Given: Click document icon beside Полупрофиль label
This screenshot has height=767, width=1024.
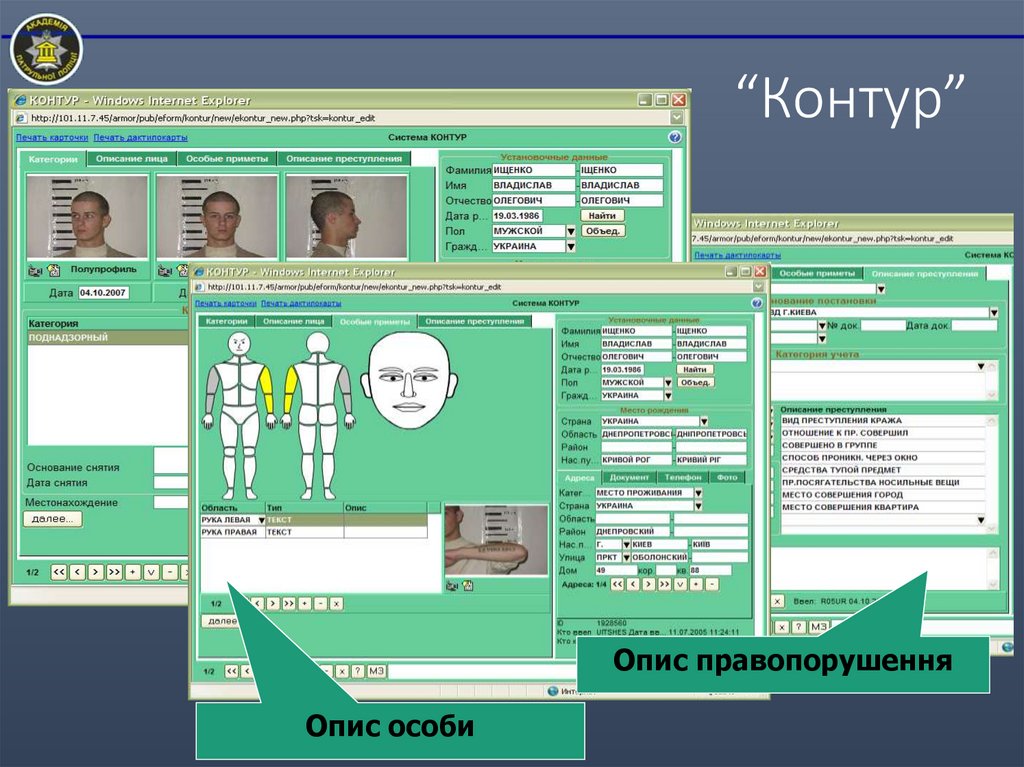Looking at the screenshot, I should point(54,270).
